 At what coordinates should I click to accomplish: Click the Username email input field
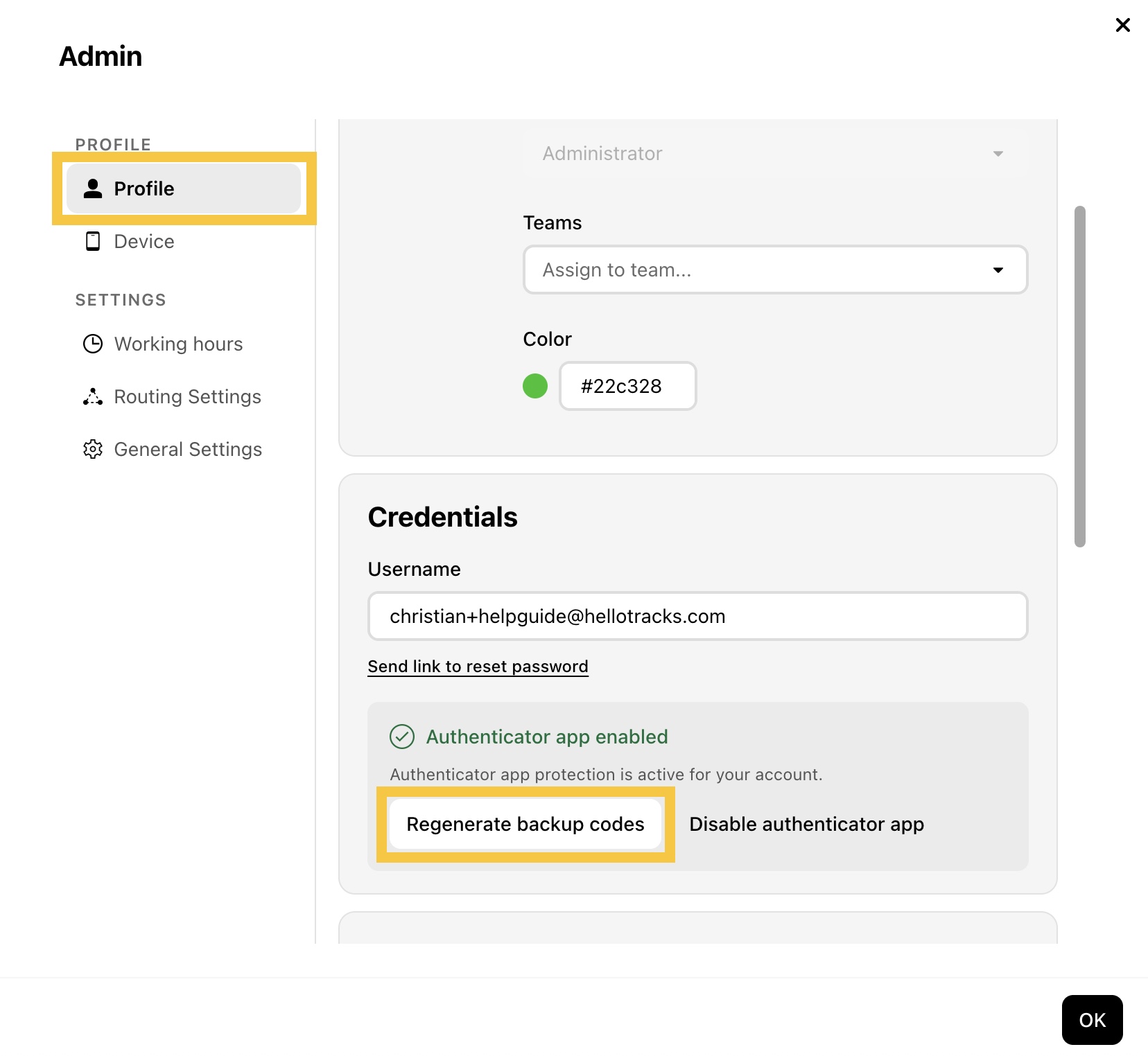[697, 616]
